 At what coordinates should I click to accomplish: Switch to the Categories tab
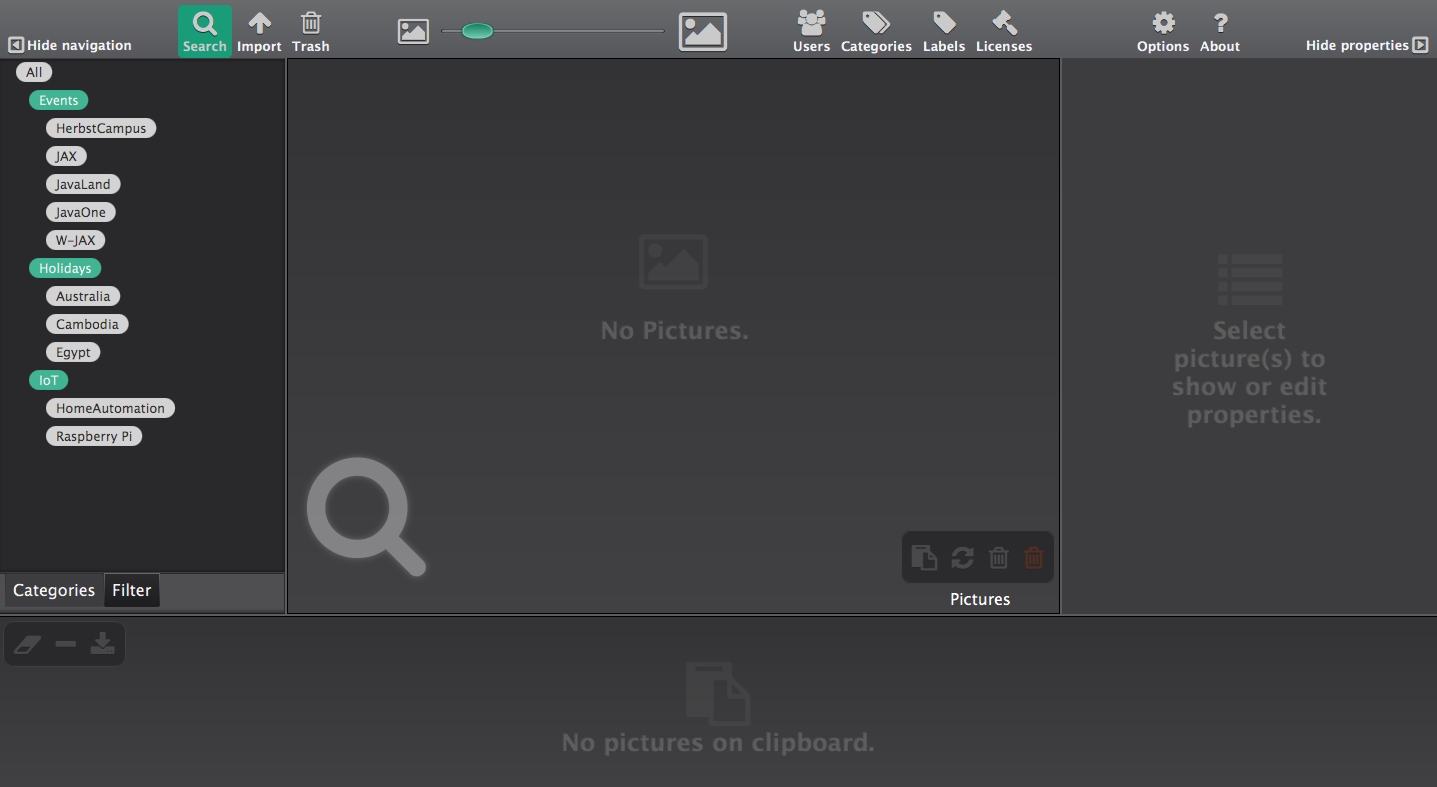coord(54,590)
